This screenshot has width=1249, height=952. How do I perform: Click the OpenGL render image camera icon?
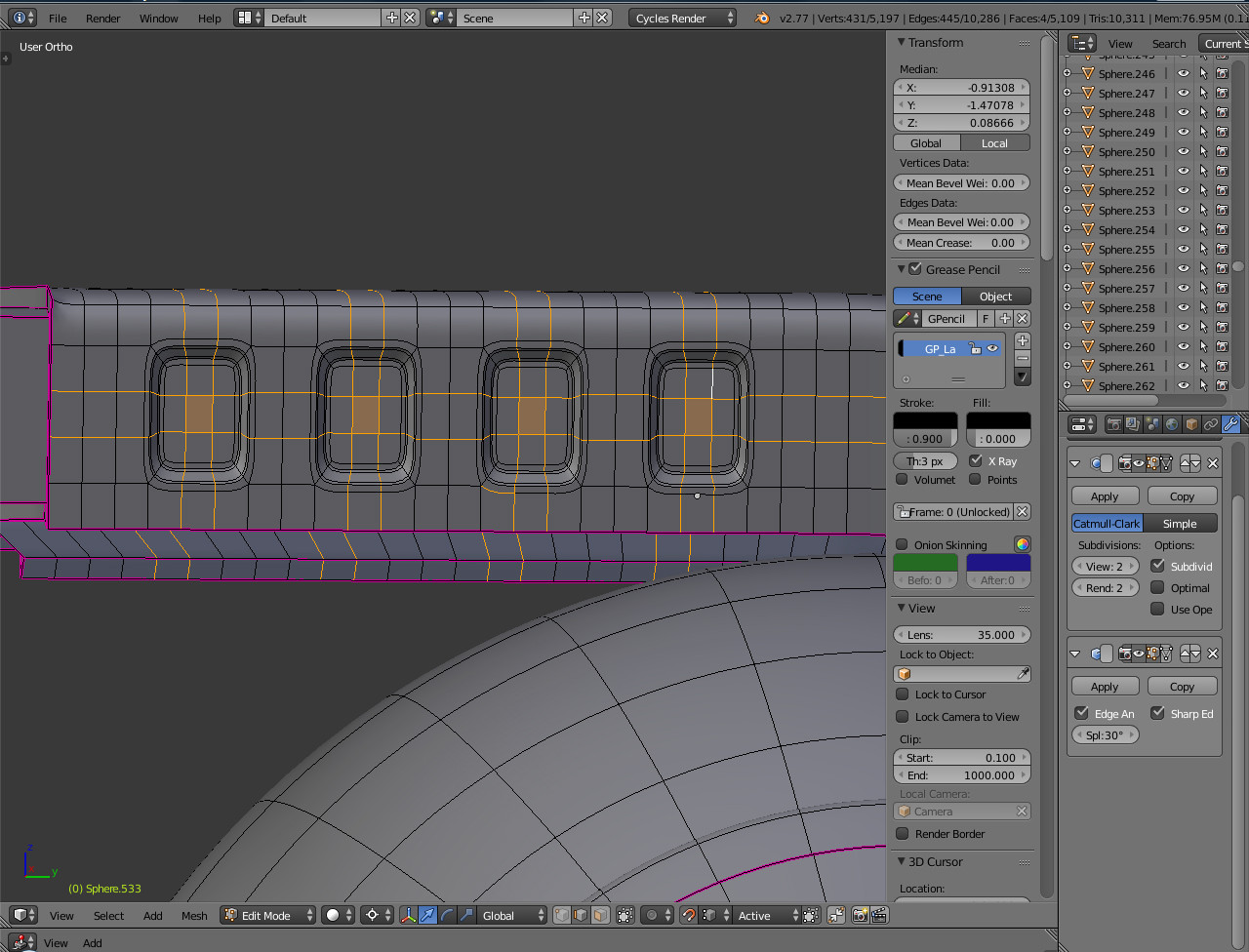pyautogui.click(x=861, y=915)
